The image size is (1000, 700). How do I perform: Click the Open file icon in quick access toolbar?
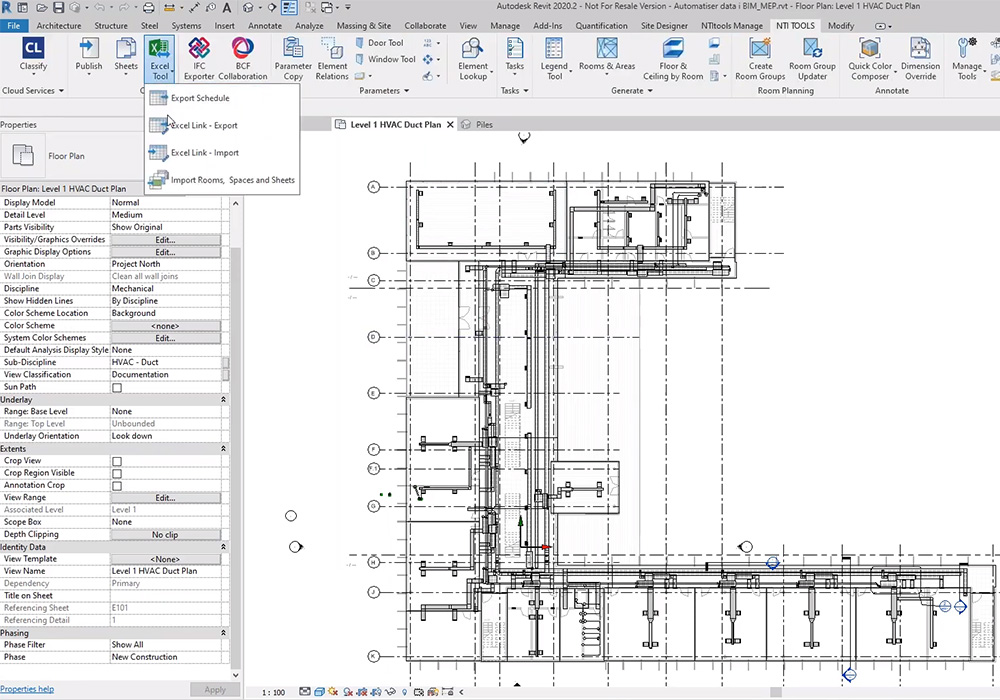(x=41, y=8)
